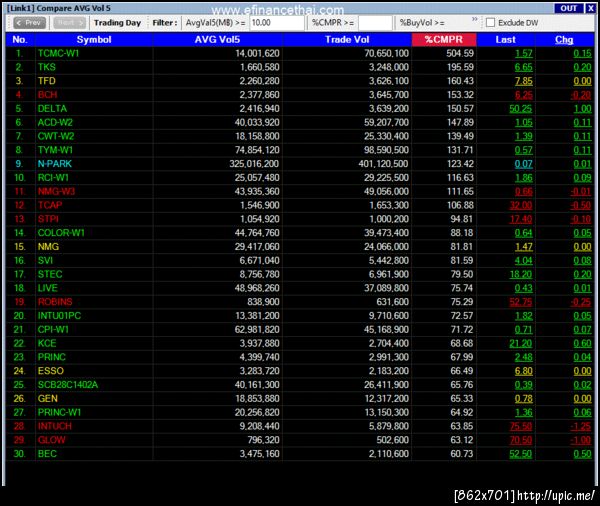Select symbol GEN
This screenshot has width=600, height=506.
pos(48,398)
